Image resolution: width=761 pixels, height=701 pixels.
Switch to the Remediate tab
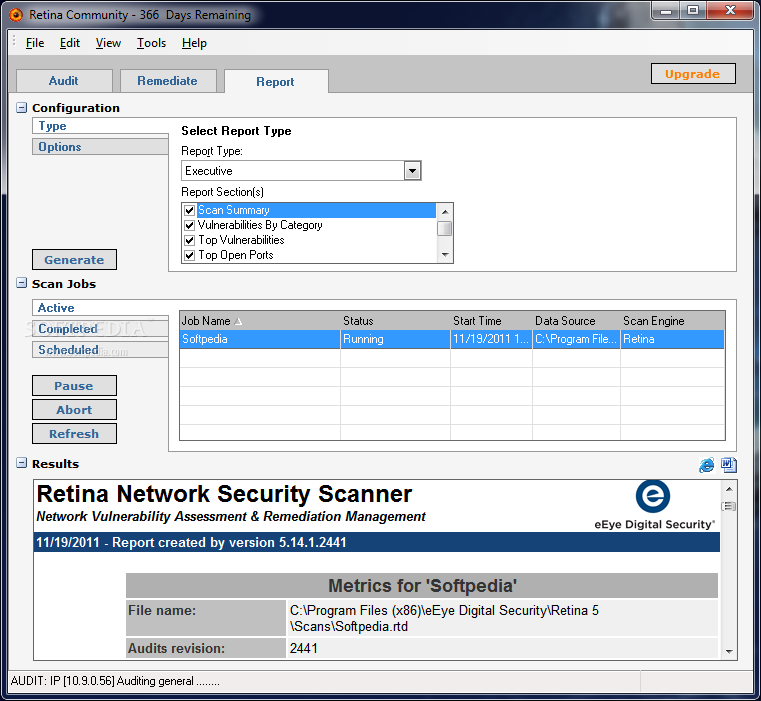click(168, 81)
